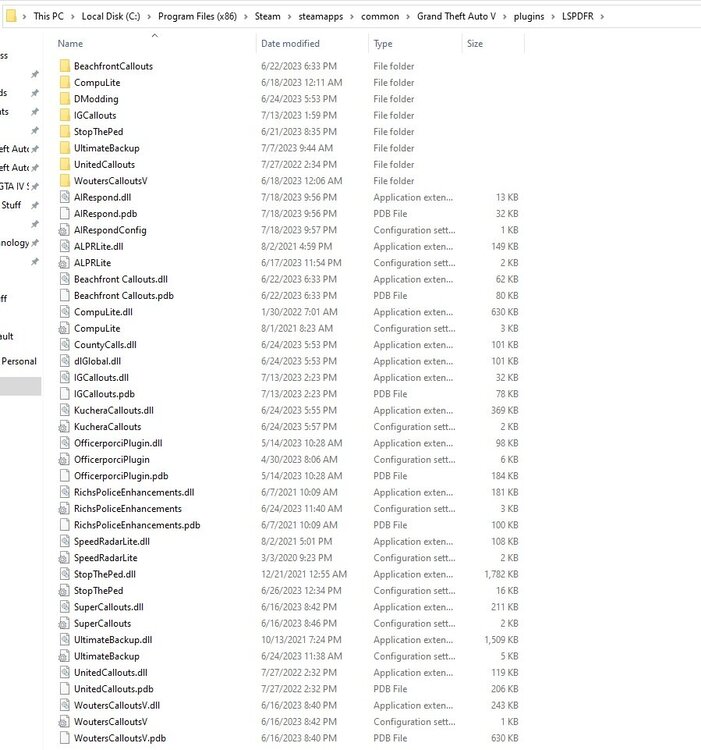The height and width of the screenshot is (750, 701).
Task: Sort files by the Size column
Action: pos(475,44)
